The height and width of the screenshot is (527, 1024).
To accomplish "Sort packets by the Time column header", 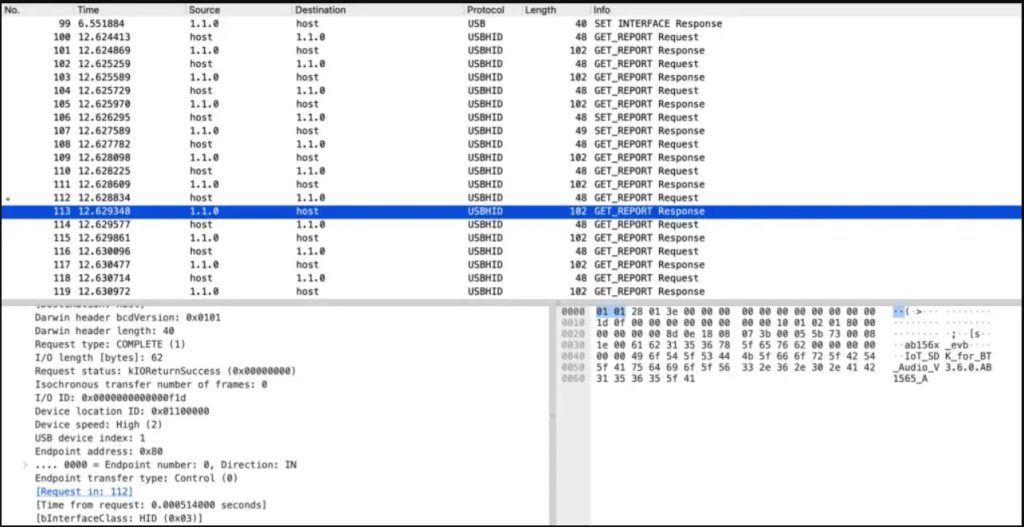I will click(x=131, y=10).
